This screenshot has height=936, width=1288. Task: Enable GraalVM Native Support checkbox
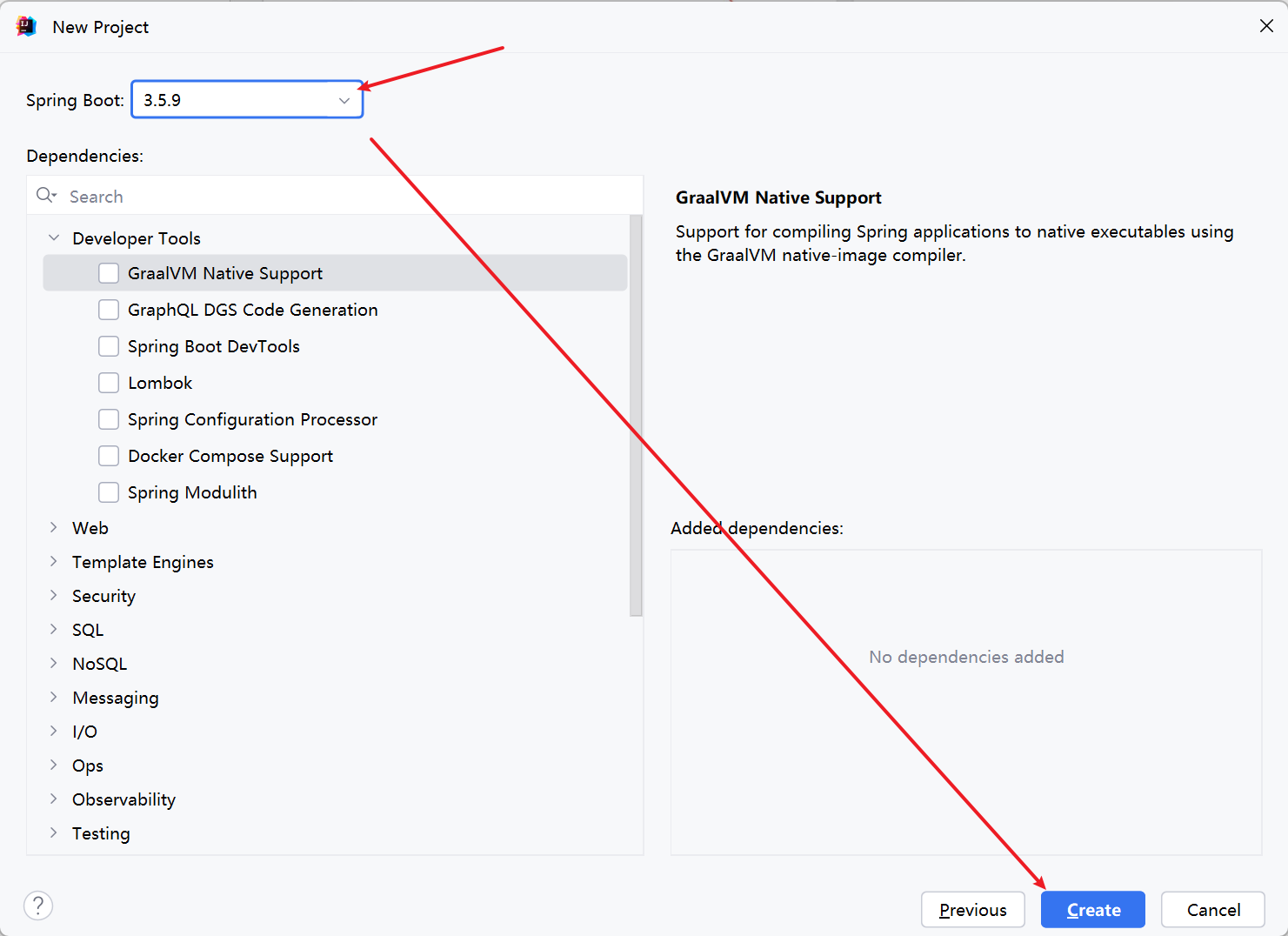point(109,273)
